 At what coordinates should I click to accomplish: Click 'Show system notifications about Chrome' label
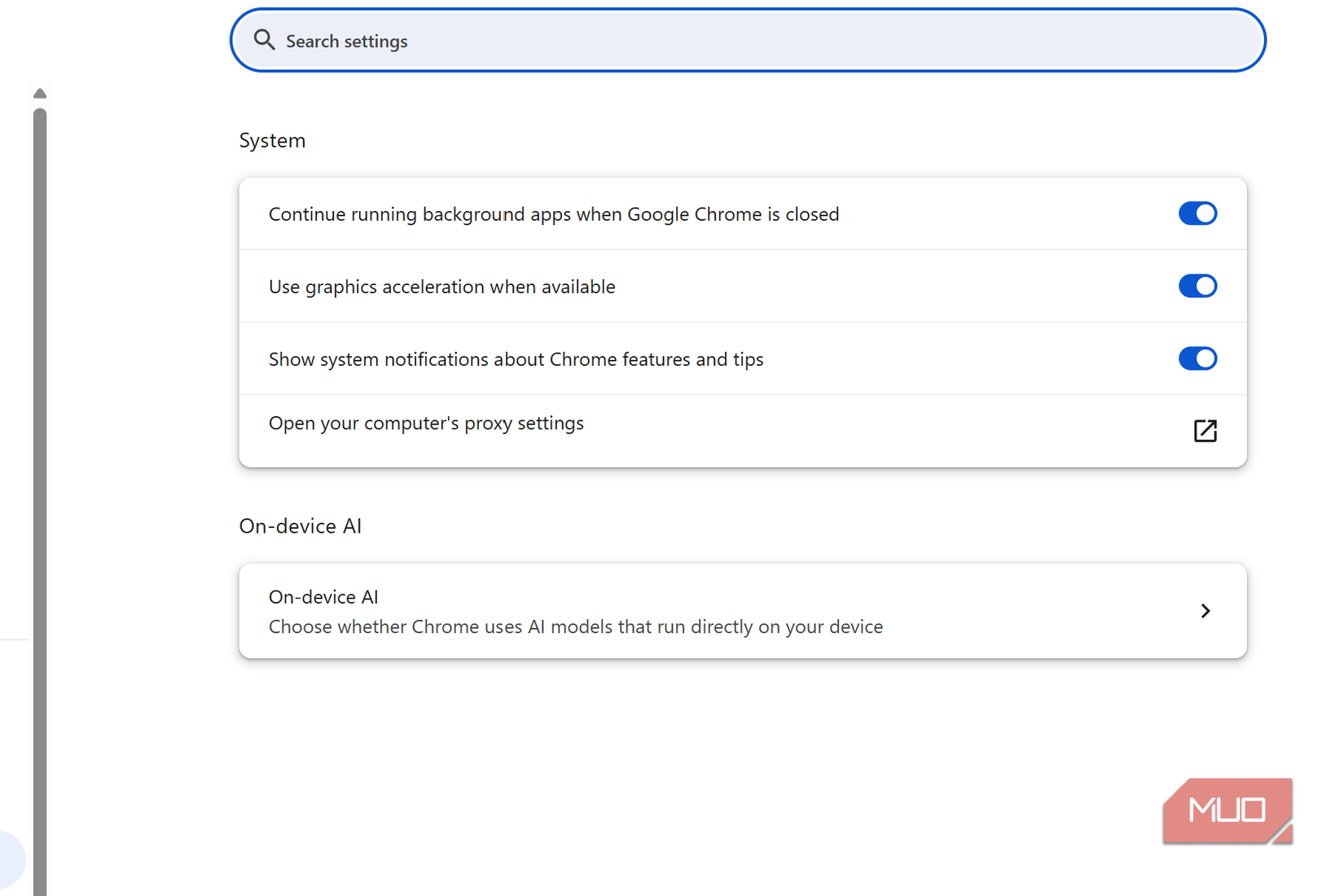[x=516, y=359]
